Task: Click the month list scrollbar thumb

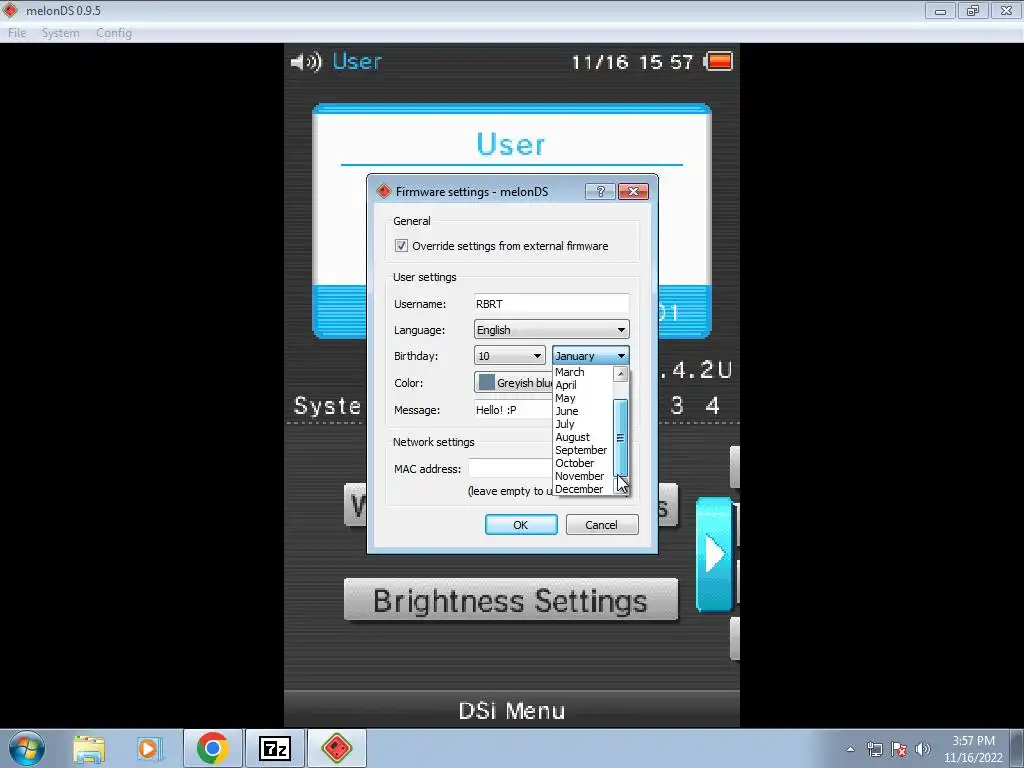Action: (x=620, y=438)
